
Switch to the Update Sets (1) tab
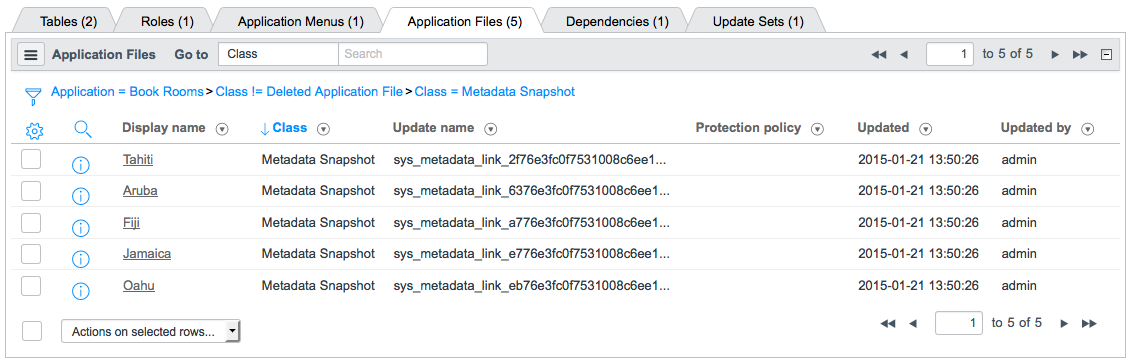(x=758, y=22)
